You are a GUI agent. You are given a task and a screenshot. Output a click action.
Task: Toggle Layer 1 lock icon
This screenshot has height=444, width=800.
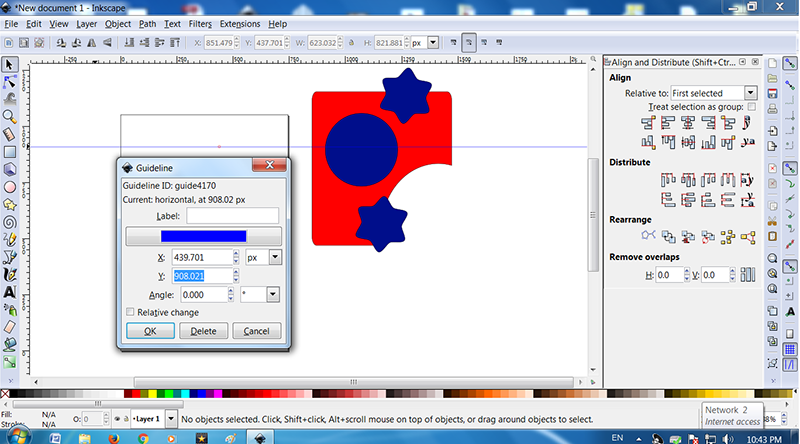(x=126, y=419)
